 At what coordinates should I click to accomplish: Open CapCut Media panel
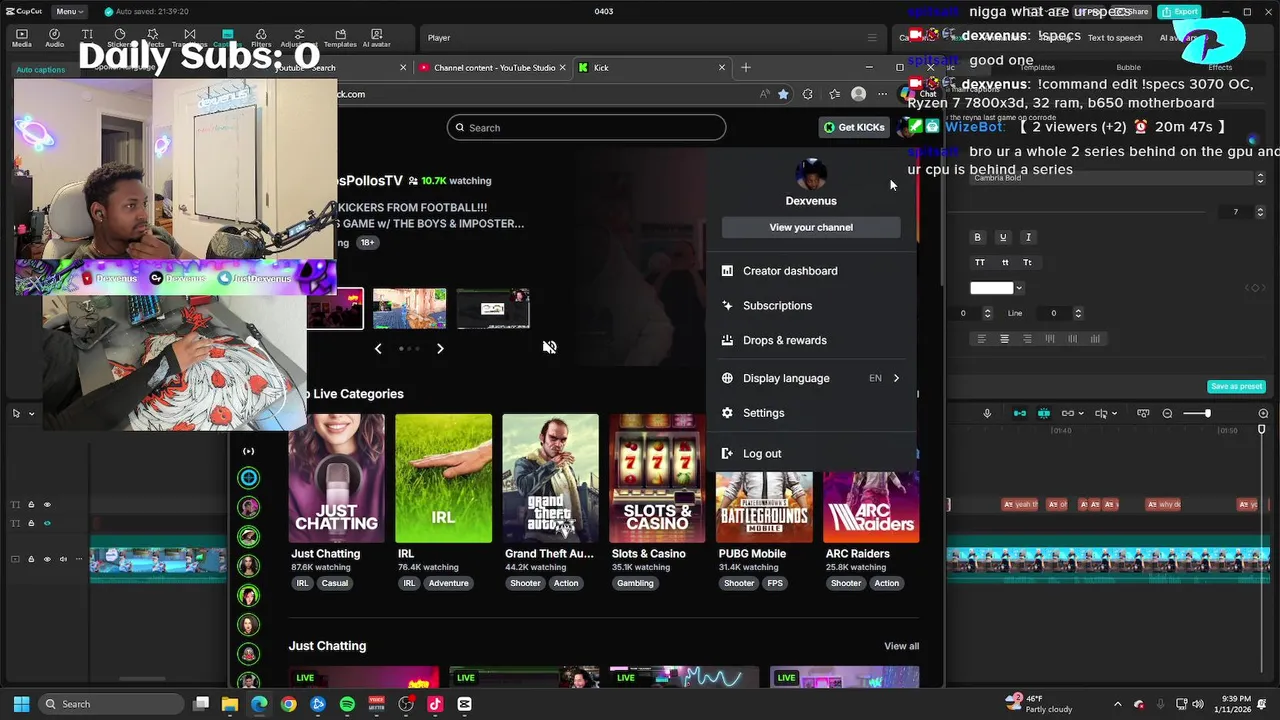click(x=21, y=38)
